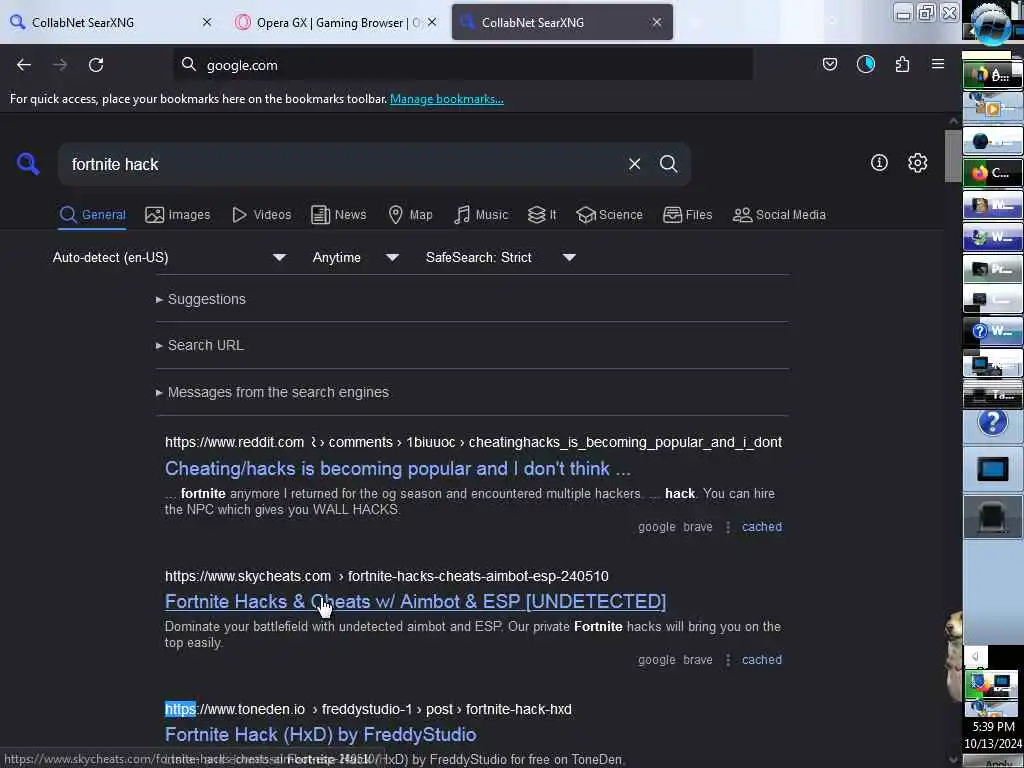The width and height of the screenshot is (1024, 768).
Task: Click blue question-mark taskbar button labeled W
Action: click(993, 331)
